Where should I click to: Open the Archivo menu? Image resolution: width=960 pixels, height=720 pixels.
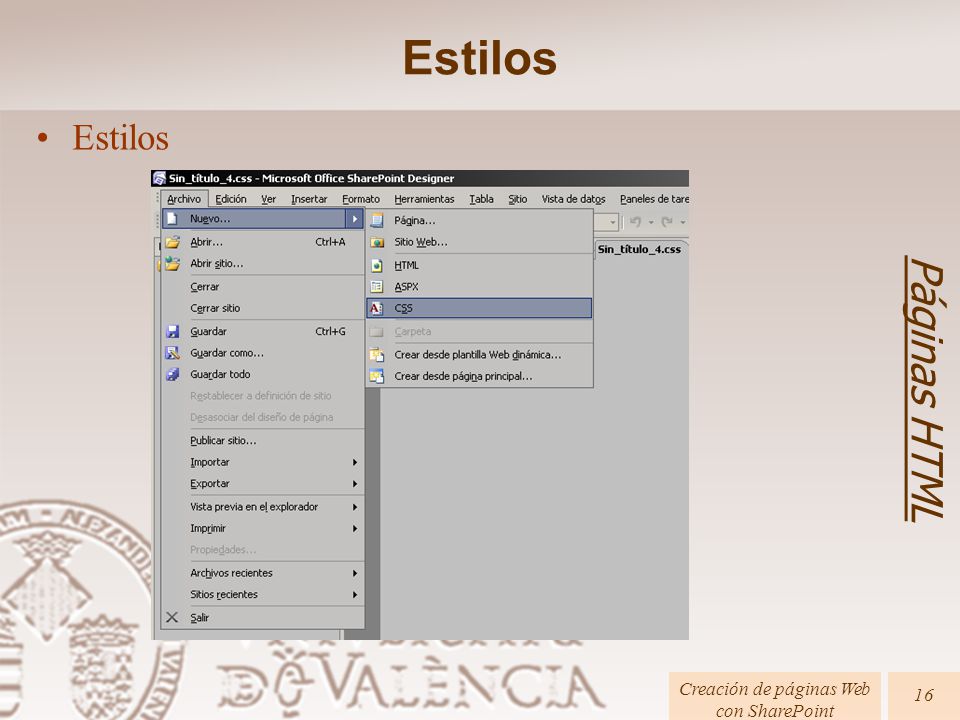click(184, 199)
